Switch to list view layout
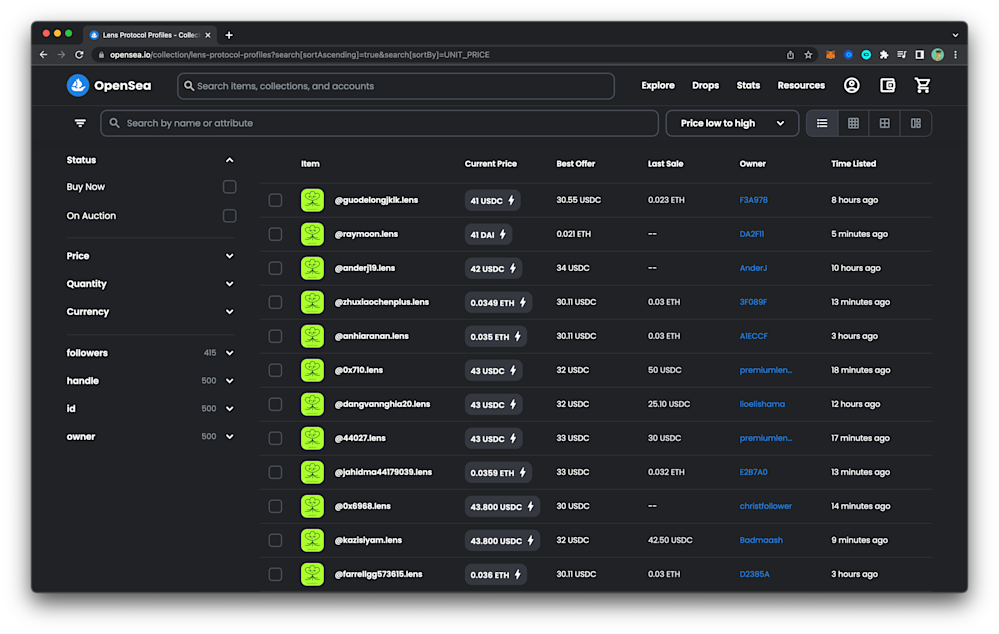999x634 pixels. [x=822, y=123]
